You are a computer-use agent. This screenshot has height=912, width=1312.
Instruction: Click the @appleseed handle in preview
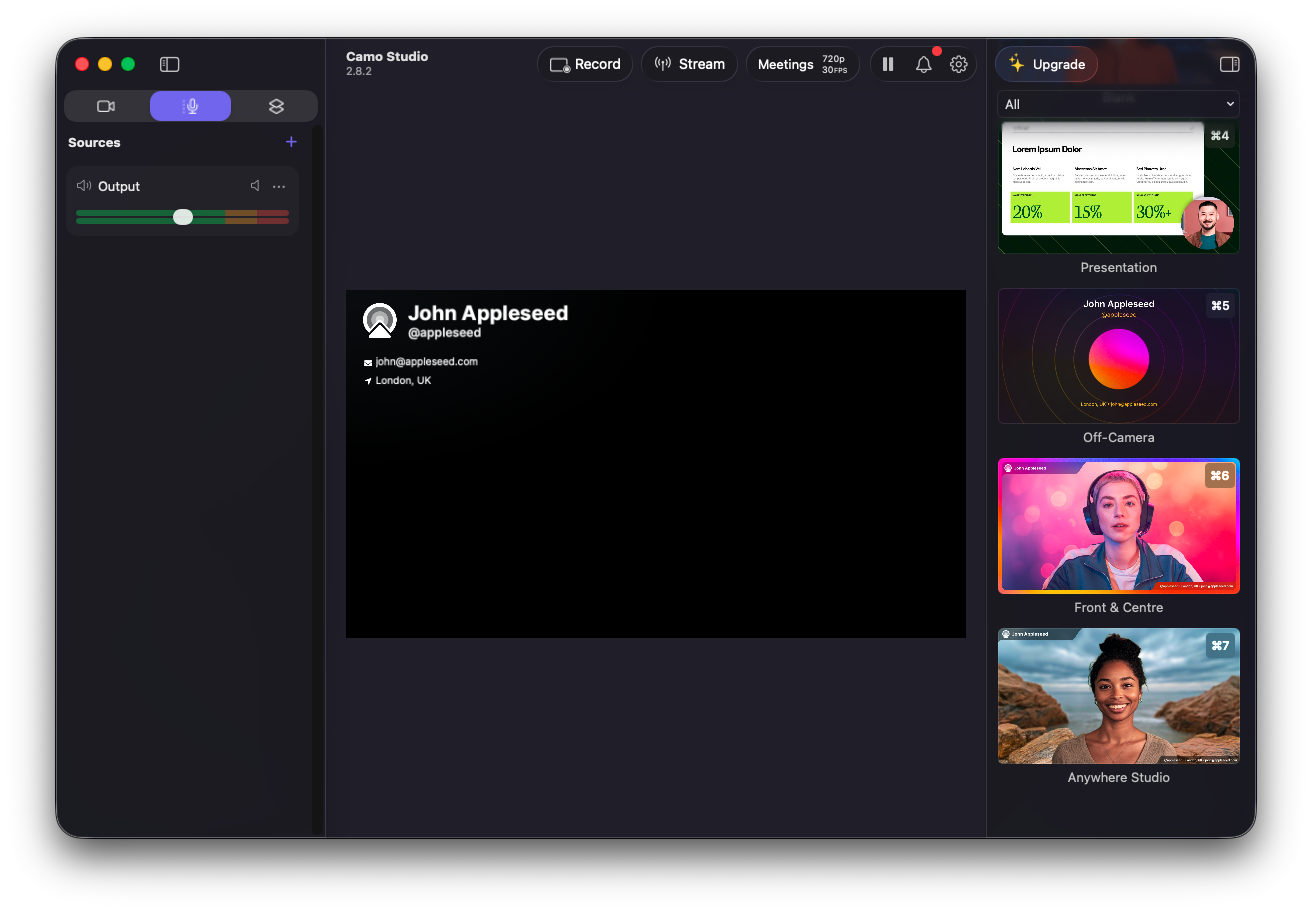click(444, 333)
